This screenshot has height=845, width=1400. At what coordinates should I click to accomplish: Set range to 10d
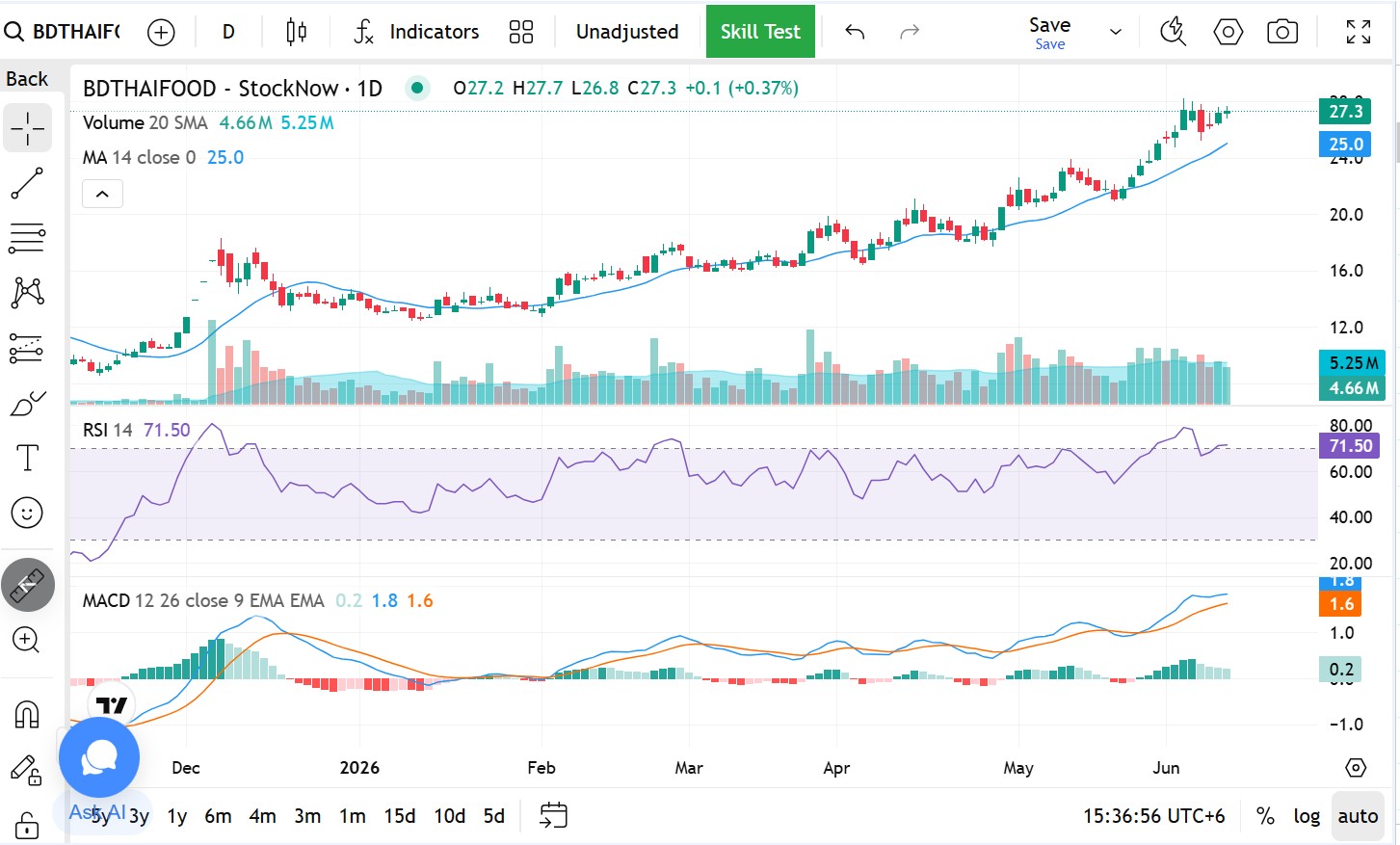pos(449,816)
